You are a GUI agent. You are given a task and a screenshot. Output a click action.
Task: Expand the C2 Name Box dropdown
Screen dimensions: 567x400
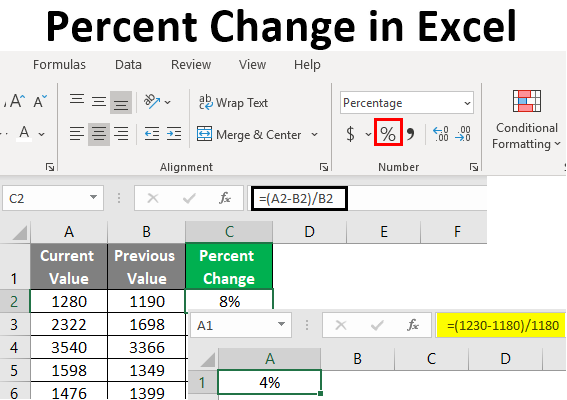tap(93, 197)
